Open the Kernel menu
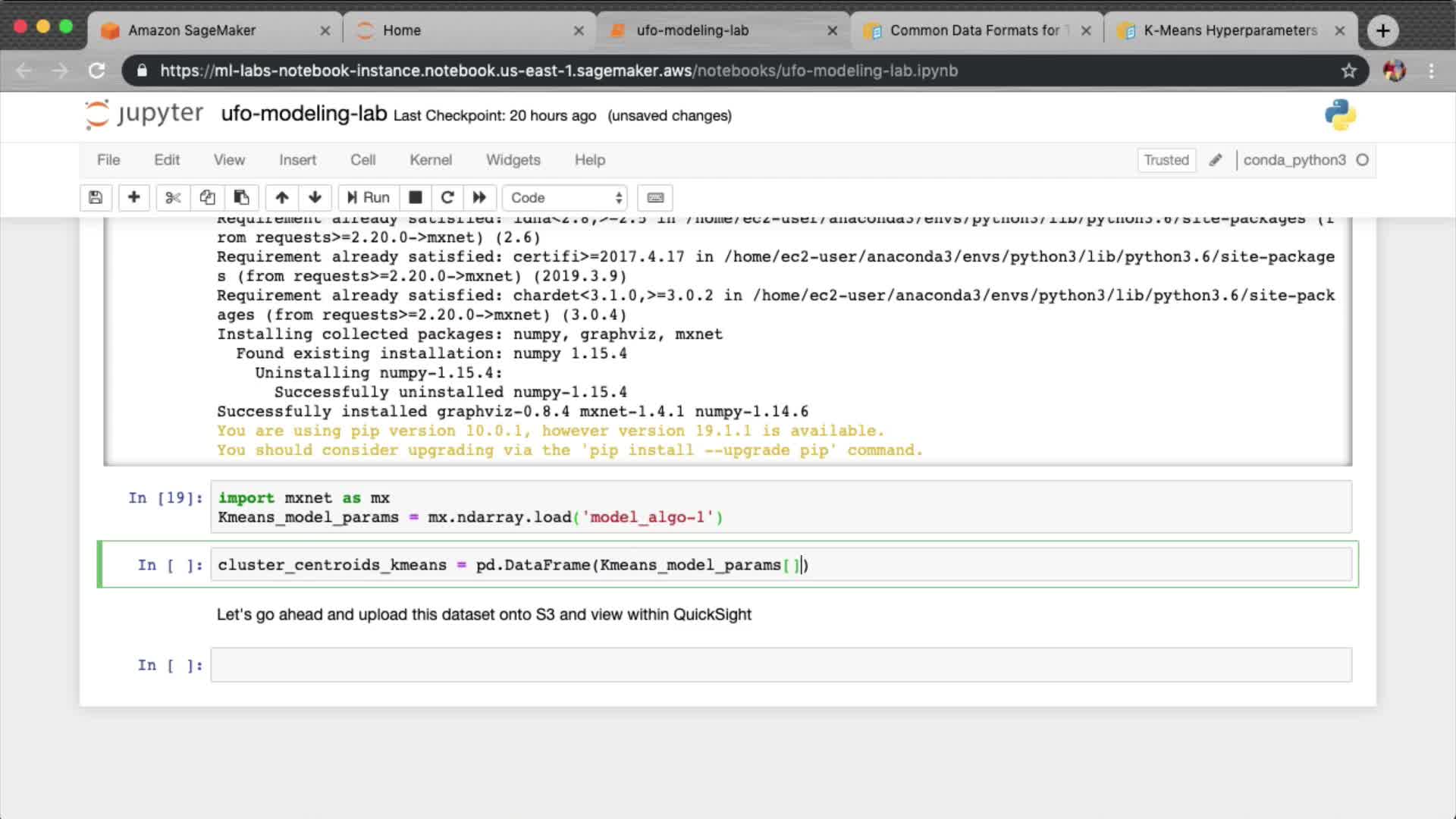This screenshot has width=1456, height=819. click(430, 160)
